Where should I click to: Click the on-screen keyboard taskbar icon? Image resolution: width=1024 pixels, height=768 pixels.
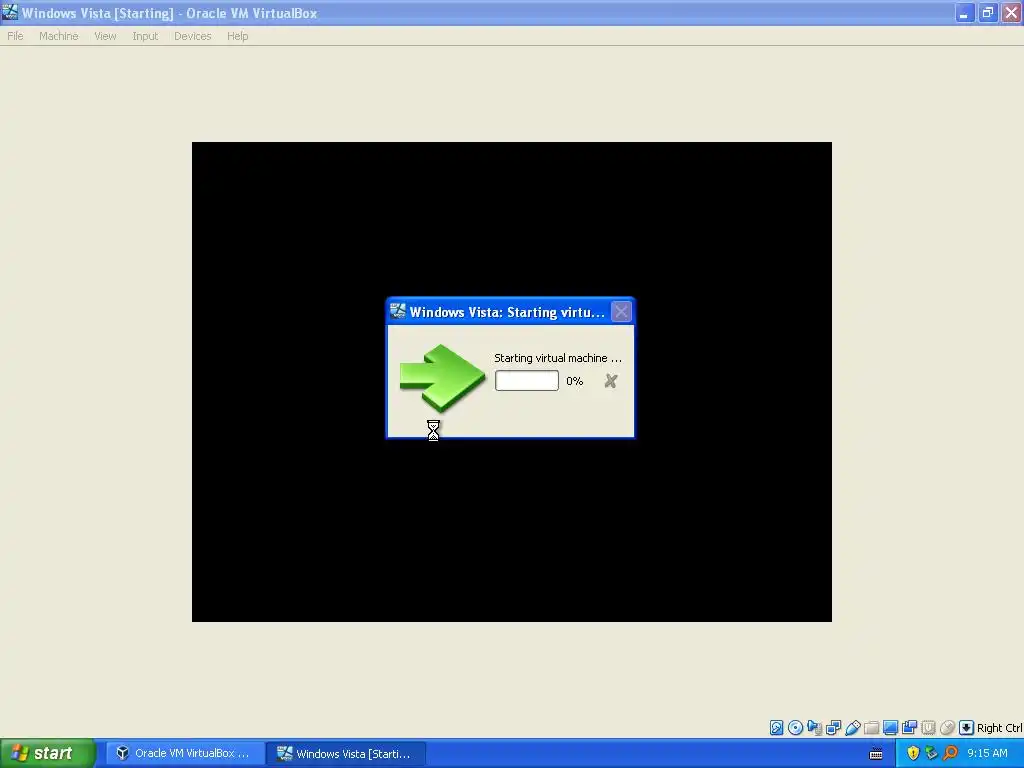876,754
